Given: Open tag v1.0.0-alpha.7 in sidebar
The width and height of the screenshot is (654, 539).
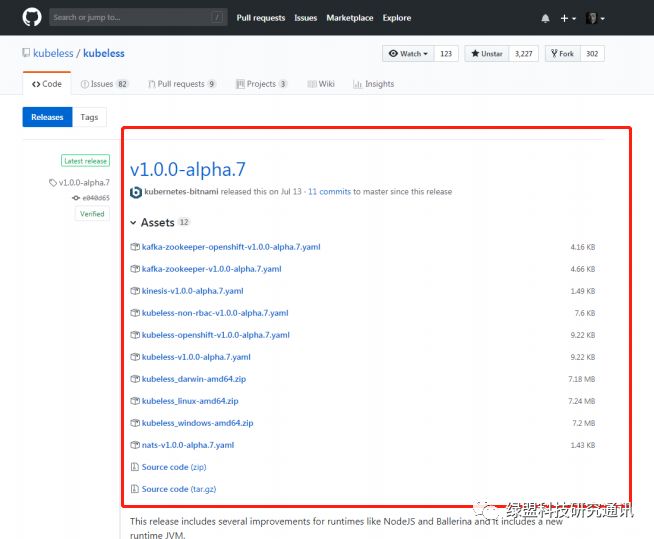Looking at the screenshot, I should [80, 183].
